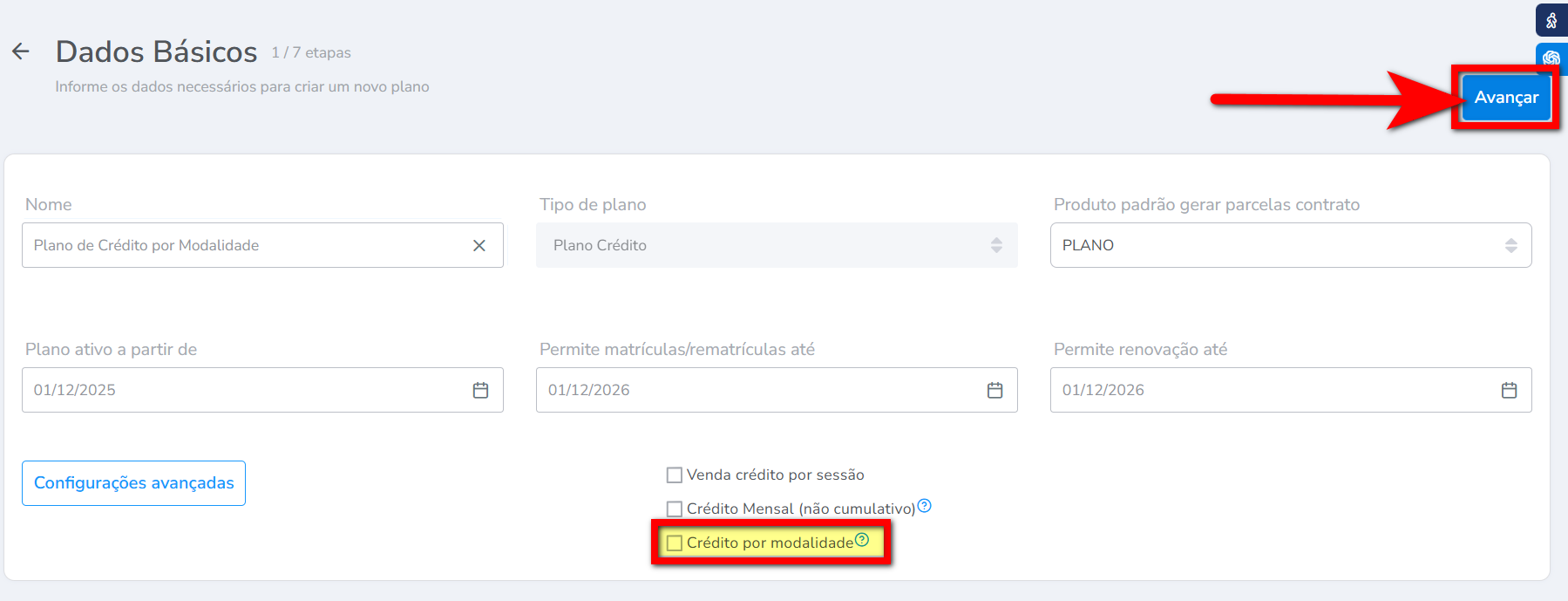
Task: Show help for Crédito Mensal option
Action: click(925, 506)
